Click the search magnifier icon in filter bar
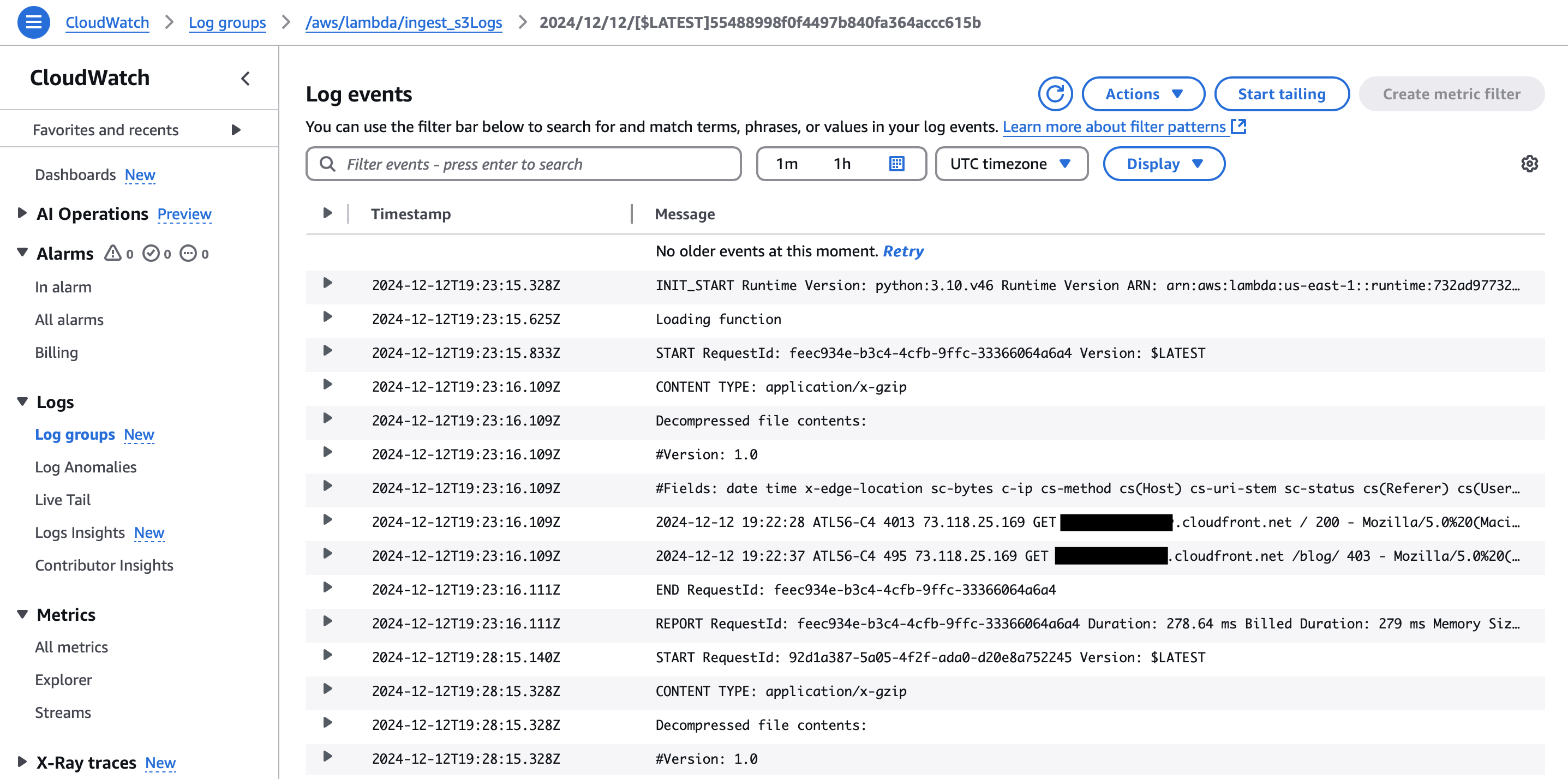The height and width of the screenshot is (779, 1568). [327, 164]
